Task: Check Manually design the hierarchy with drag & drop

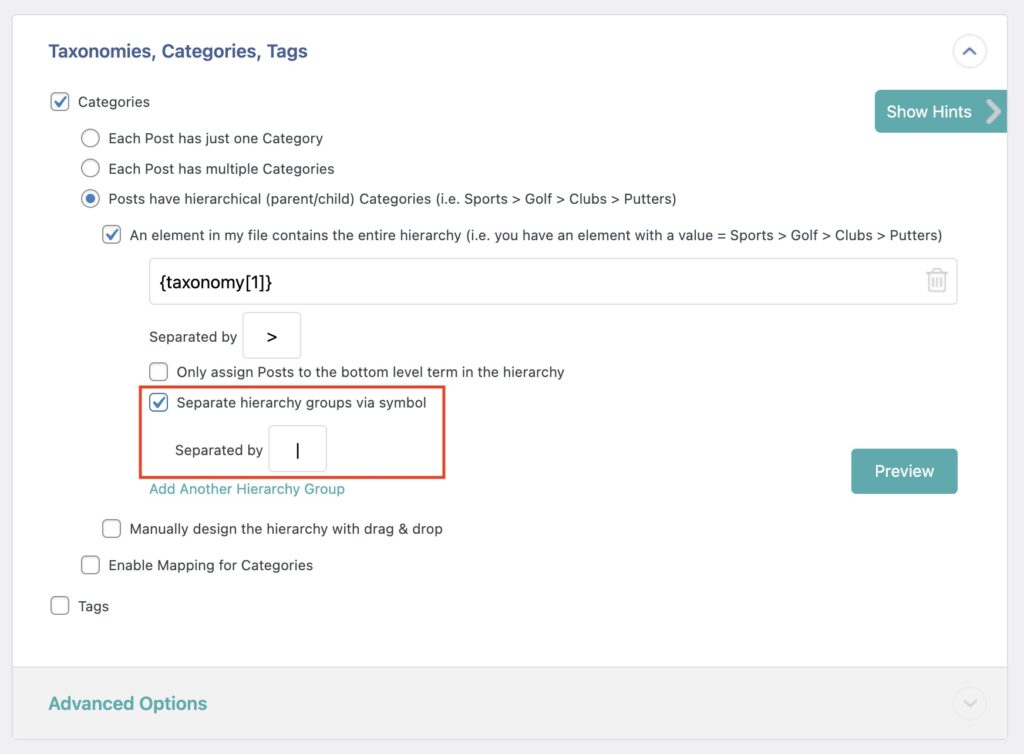Action: pos(111,528)
